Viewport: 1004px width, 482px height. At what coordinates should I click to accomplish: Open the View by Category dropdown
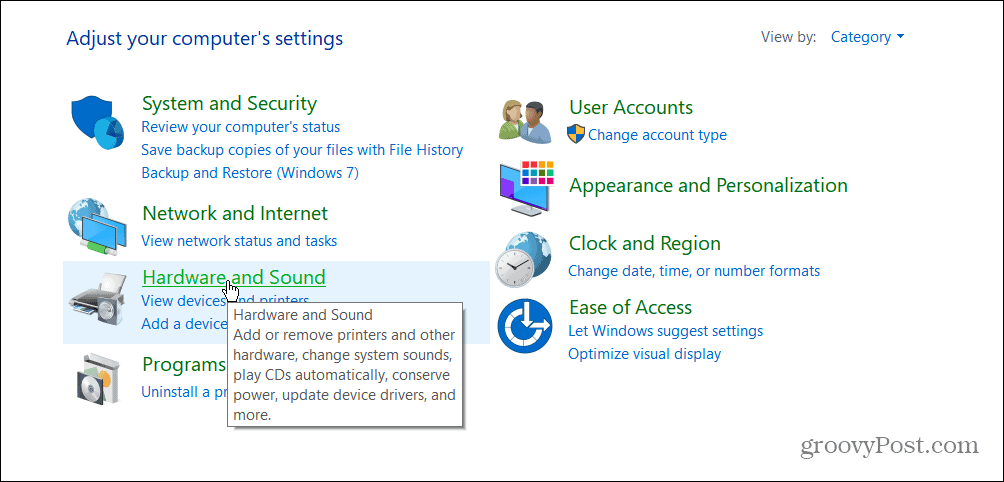coord(867,37)
